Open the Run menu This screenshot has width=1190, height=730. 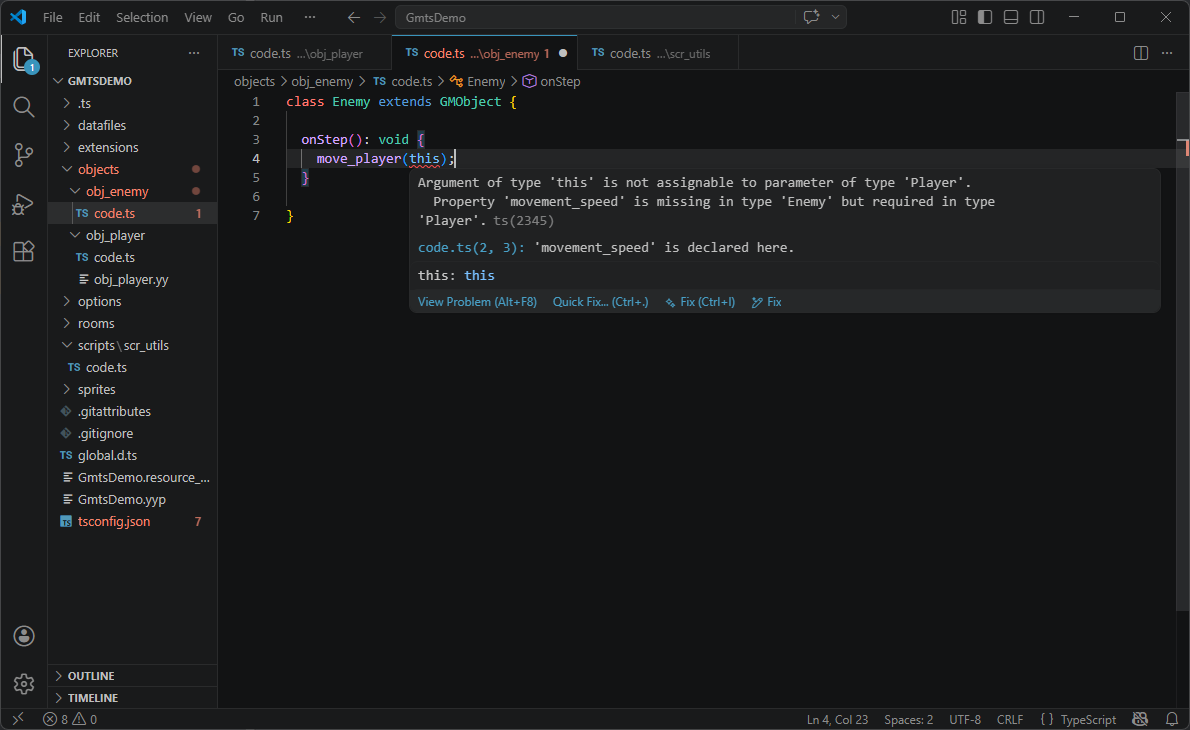[x=271, y=17]
